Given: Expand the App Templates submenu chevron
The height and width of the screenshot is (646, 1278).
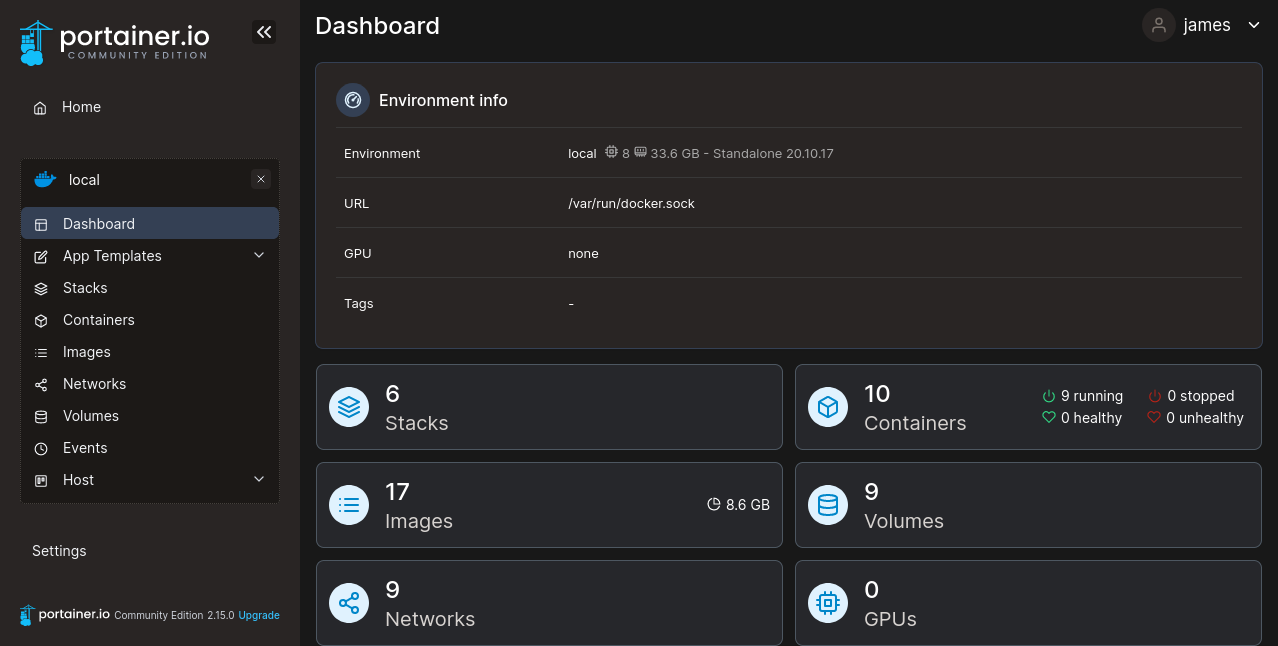Looking at the screenshot, I should 259,256.
